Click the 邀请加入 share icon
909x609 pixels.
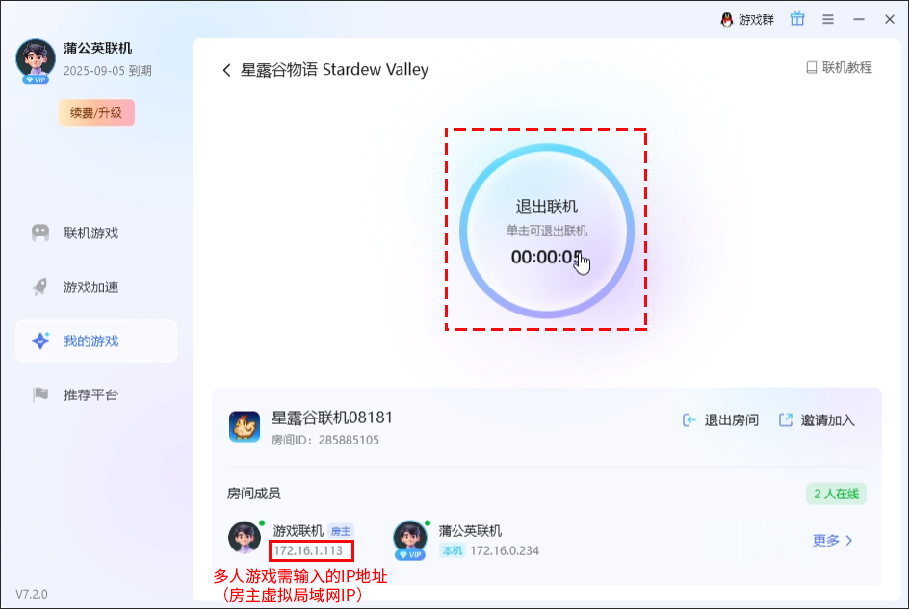tap(786, 420)
